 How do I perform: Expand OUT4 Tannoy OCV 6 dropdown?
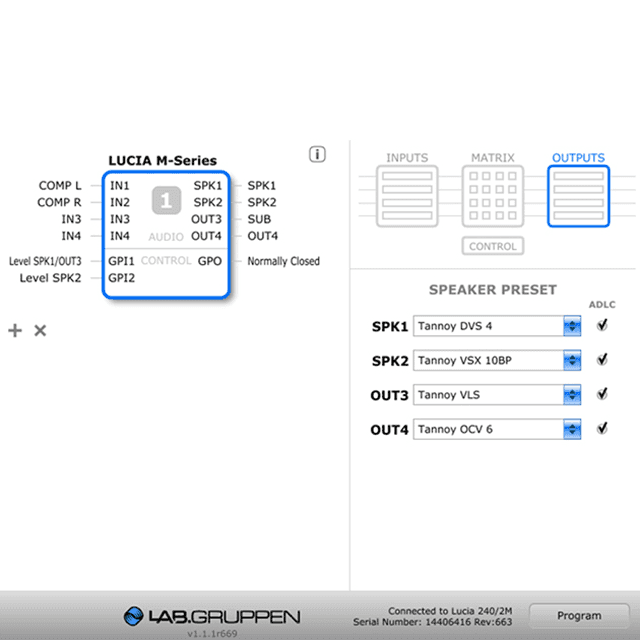pos(571,429)
